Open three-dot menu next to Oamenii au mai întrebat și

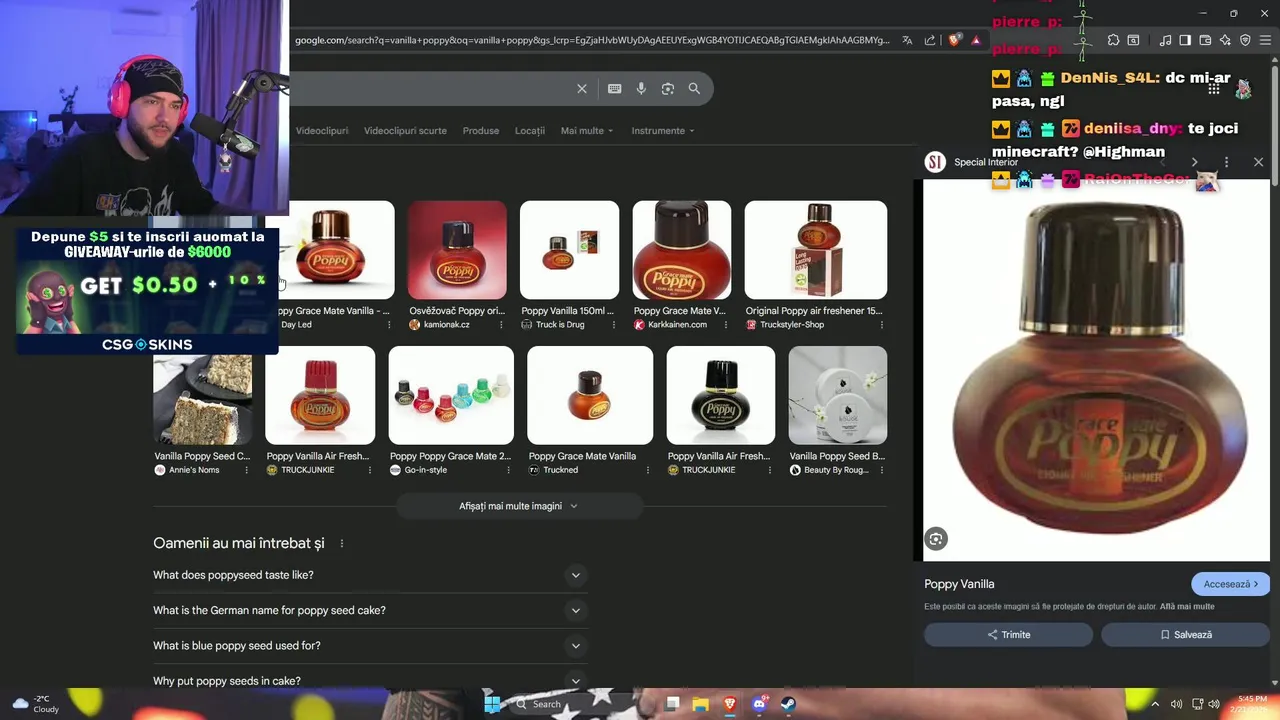coord(342,544)
